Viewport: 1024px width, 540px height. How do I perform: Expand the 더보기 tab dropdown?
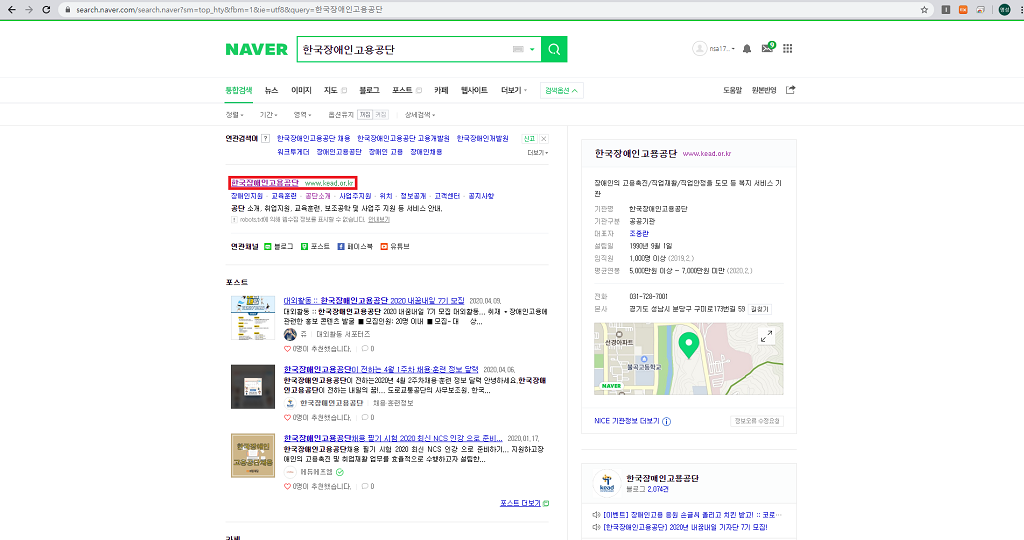coord(513,91)
